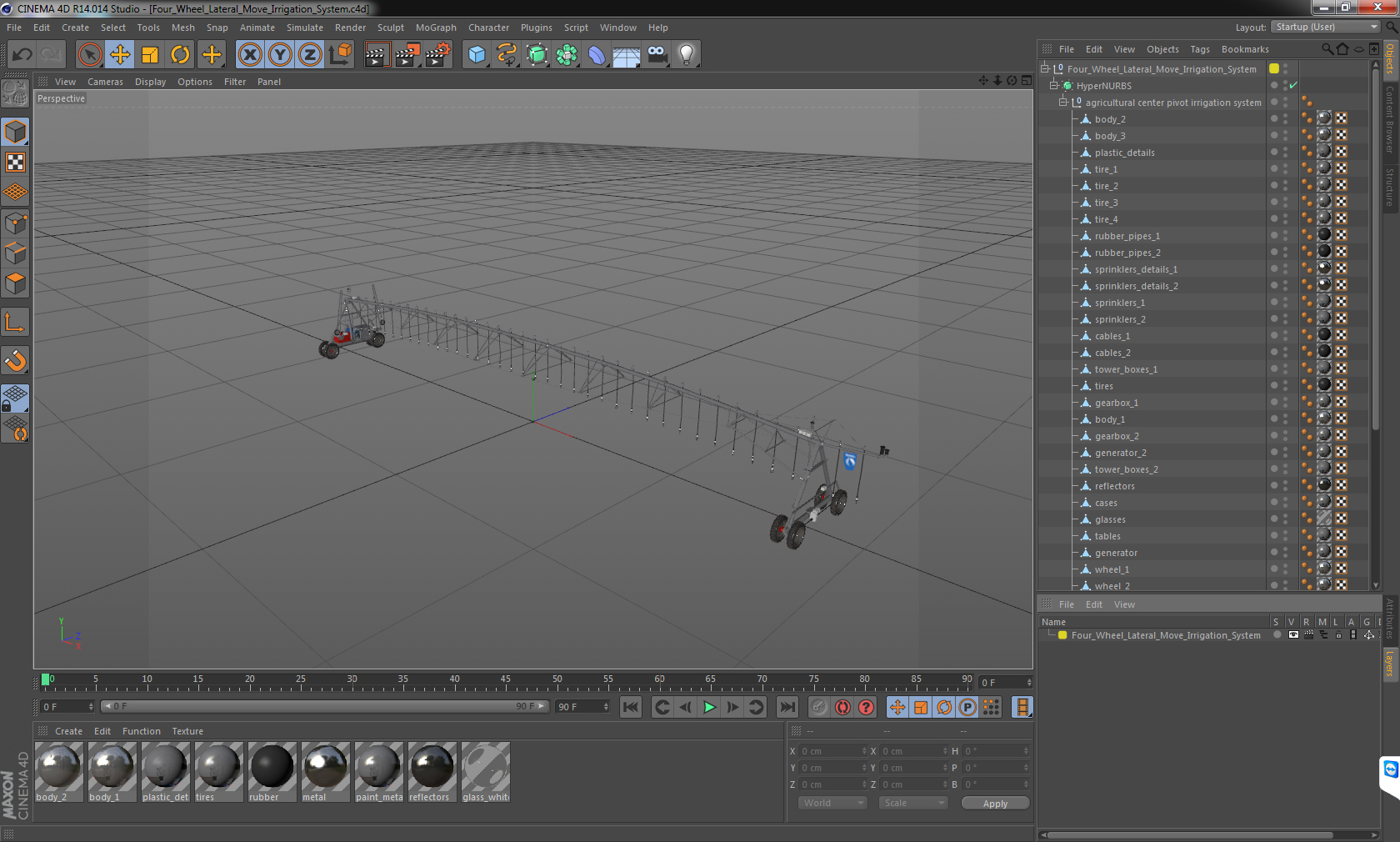Add a Cube primitive object

coord(477,55)
